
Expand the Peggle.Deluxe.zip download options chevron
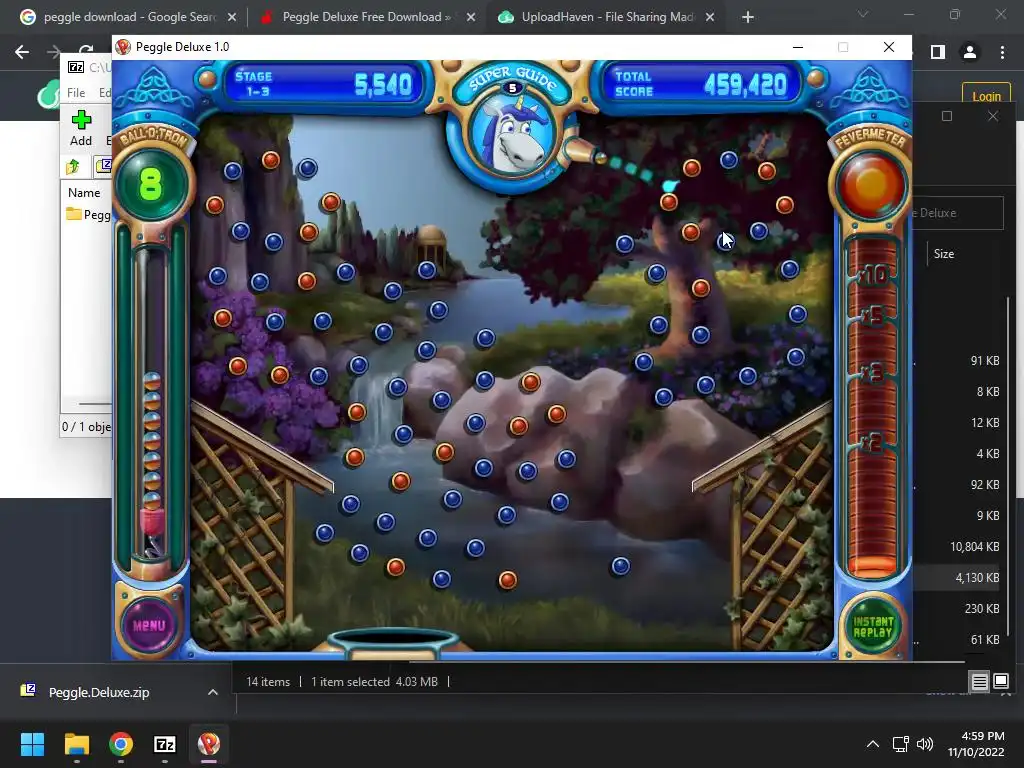(213, 692)
